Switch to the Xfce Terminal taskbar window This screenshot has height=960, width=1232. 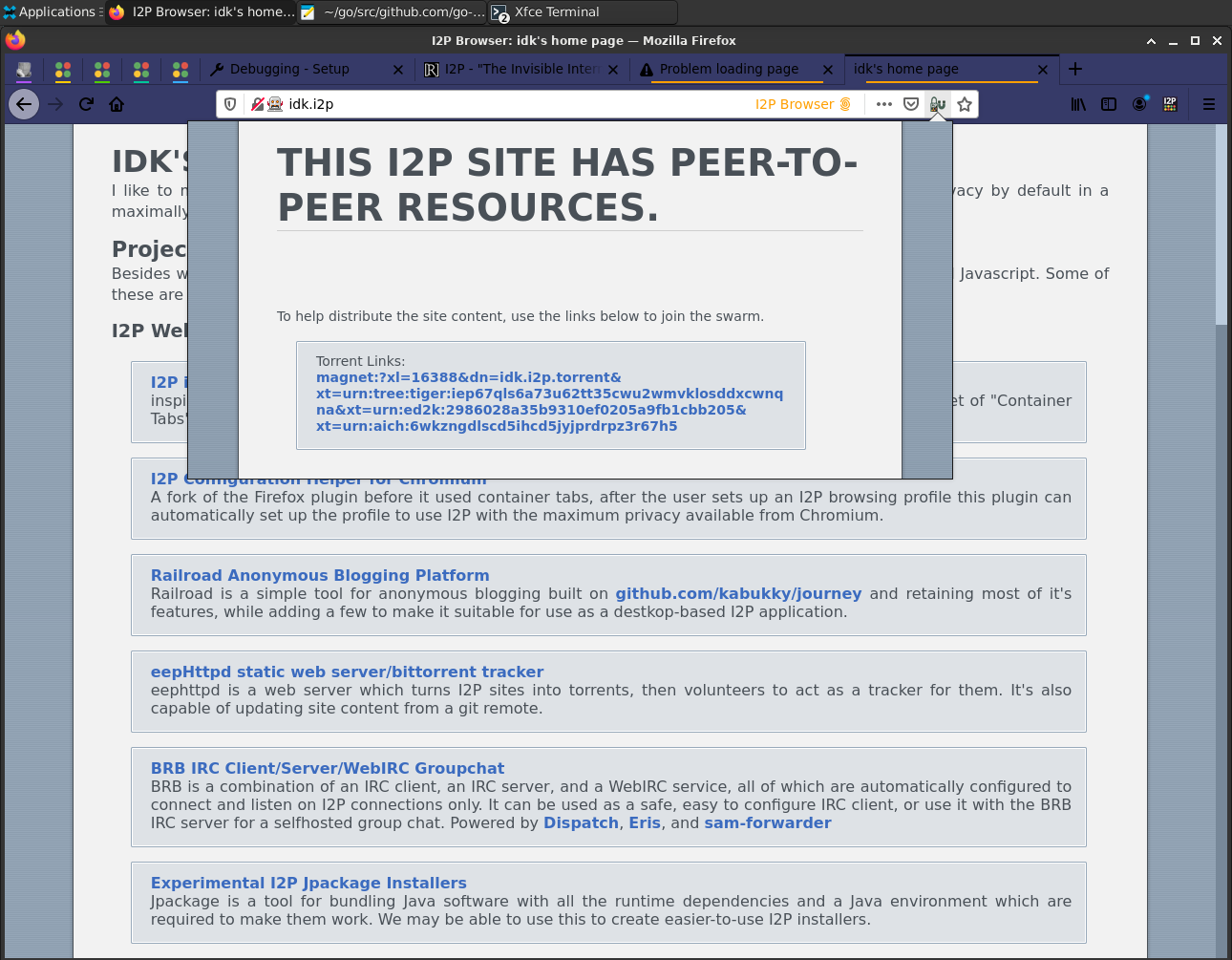584,11
